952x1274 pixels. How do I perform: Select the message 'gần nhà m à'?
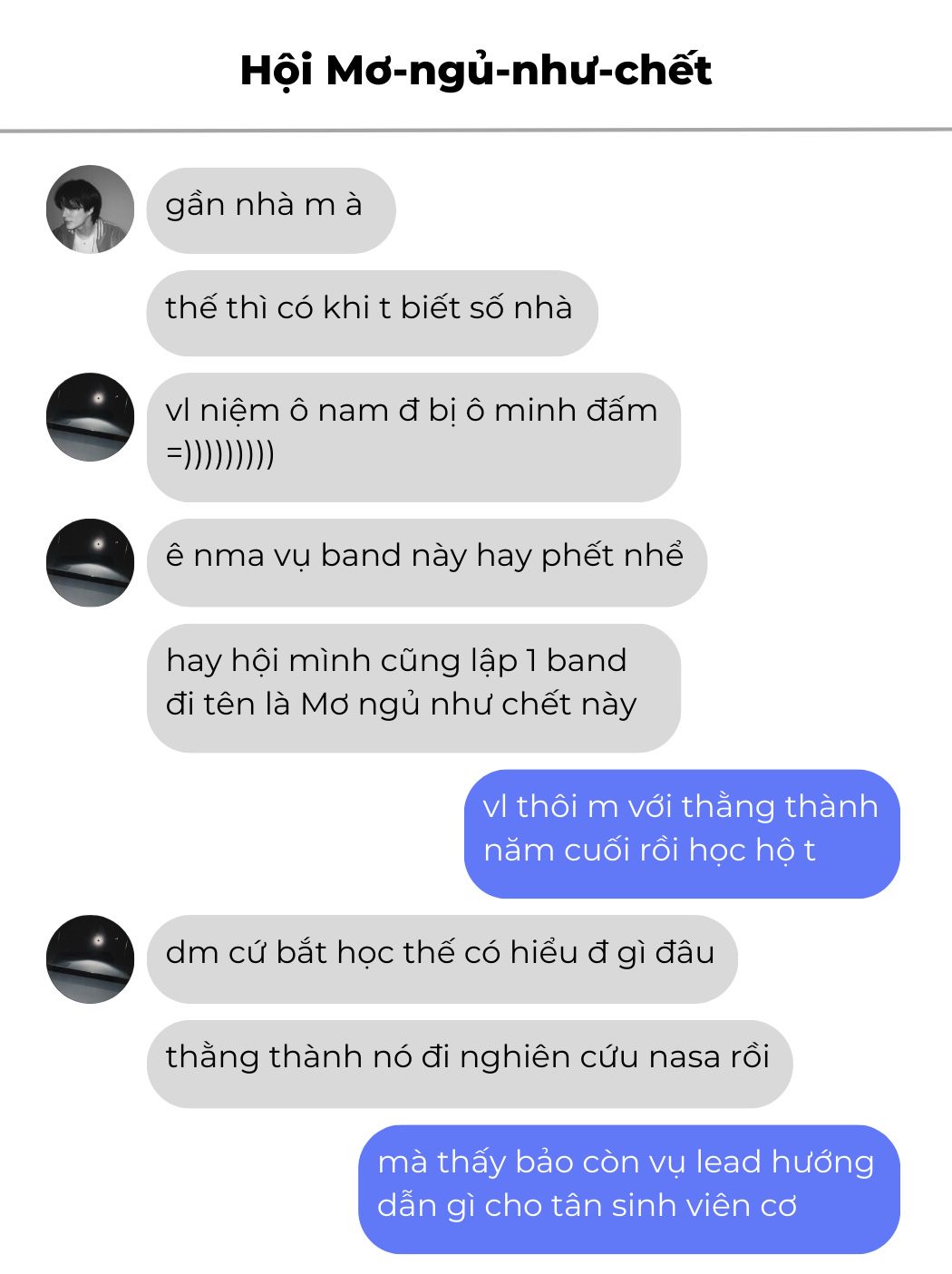tap(271, 210)
